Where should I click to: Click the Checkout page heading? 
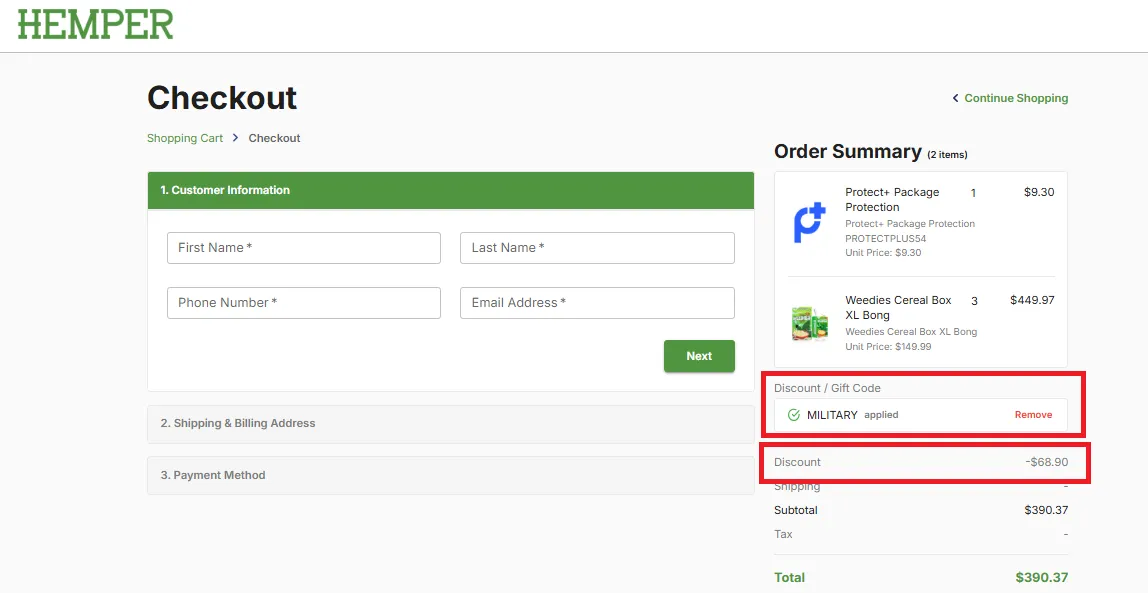click(222, 97)
